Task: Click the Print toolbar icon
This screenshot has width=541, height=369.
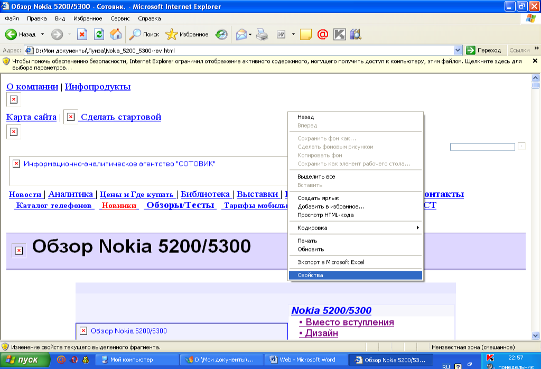Action: click(262, 34)
